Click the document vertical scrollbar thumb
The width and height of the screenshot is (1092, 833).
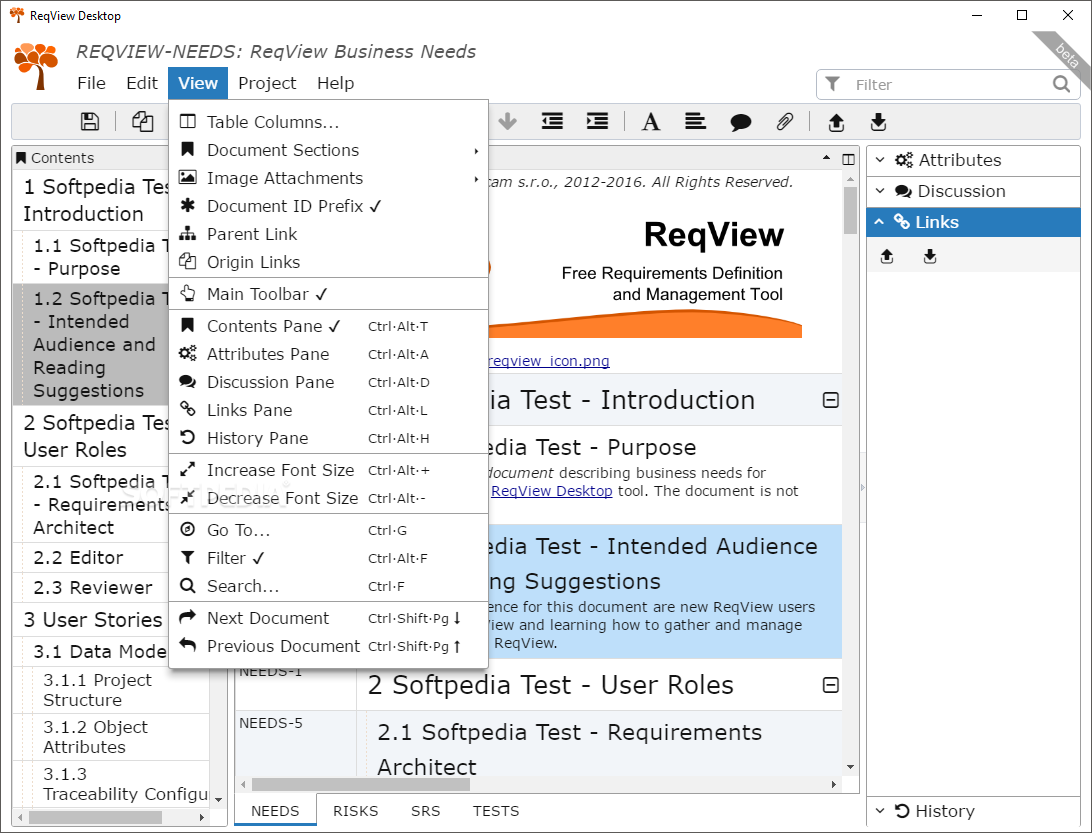[850, 210]
